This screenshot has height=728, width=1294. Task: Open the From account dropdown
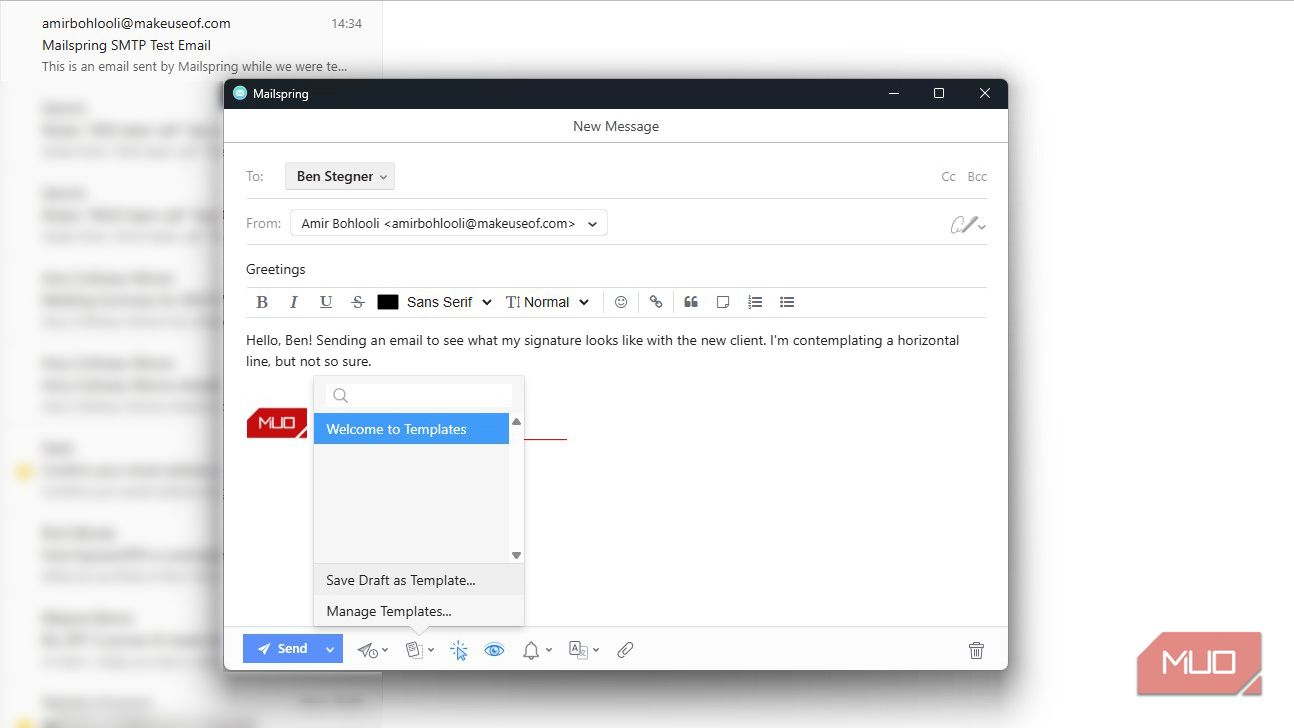449,224
